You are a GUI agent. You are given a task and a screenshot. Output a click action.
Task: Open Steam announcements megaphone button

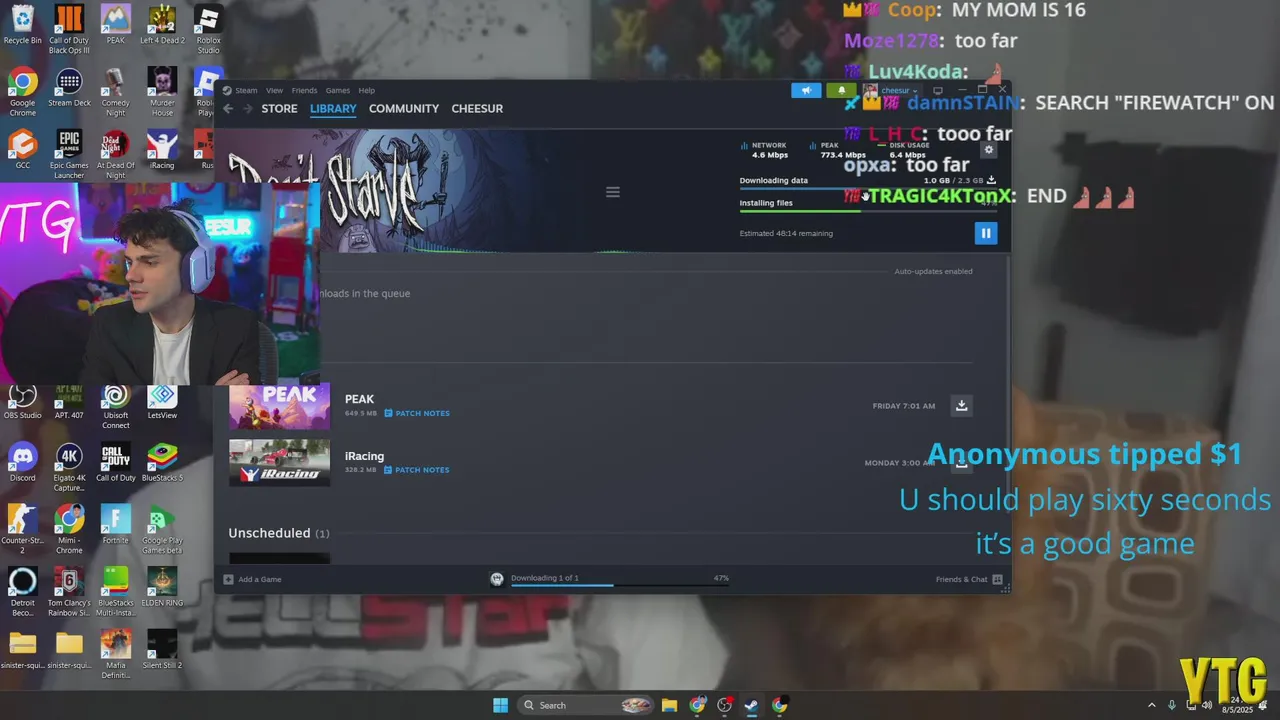[x=806, y=90]
